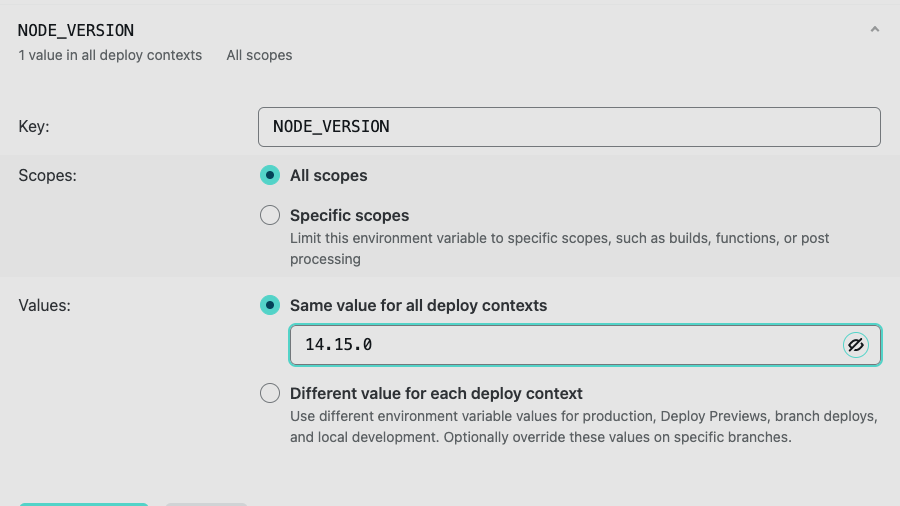900x506 pixels.
Task: Click the "Different value for each deploy context" label
Action: click(x=436, y=393)
